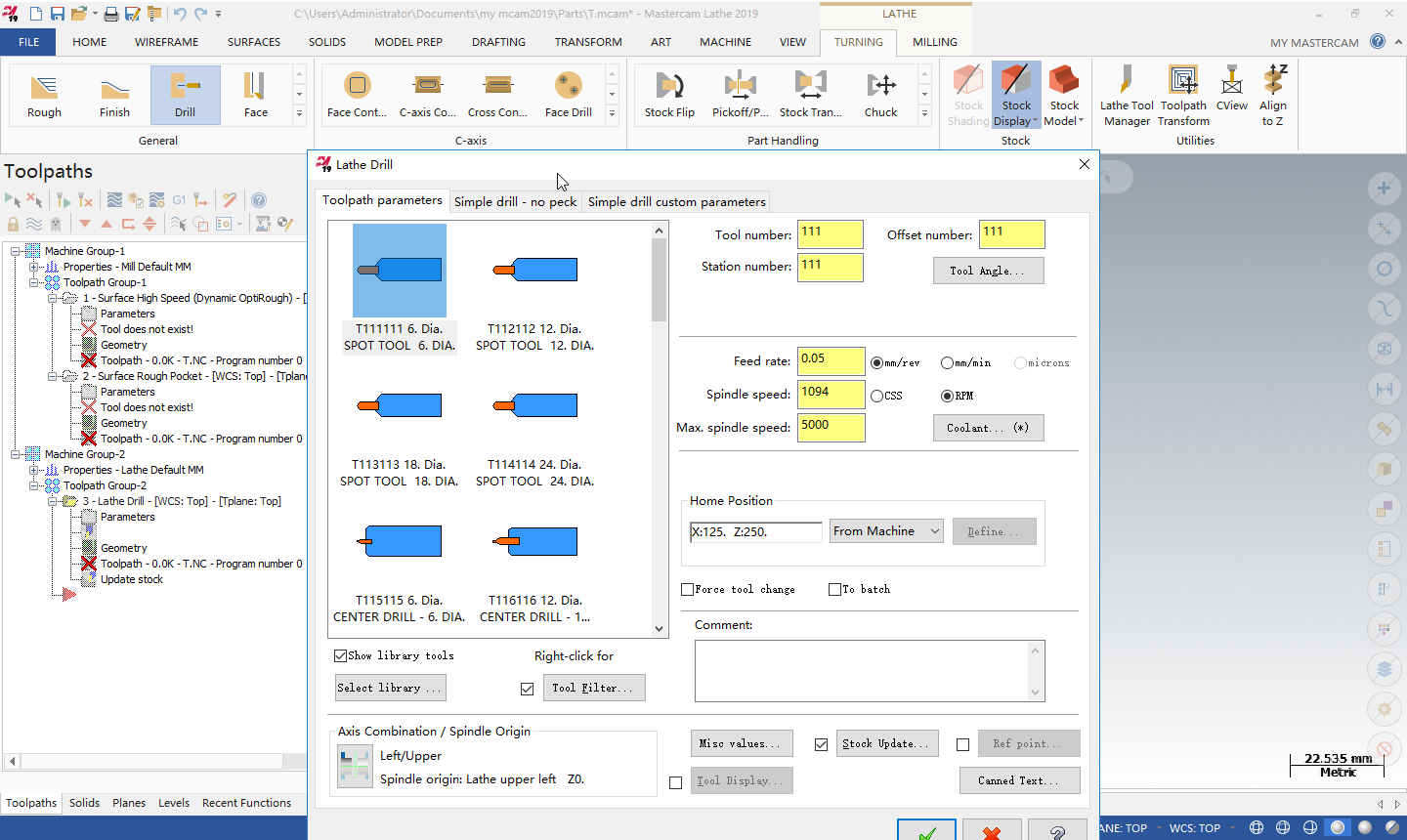Open Simple drill - no peck tab
This screenshot has height=840, width=1407.
(x=515, y=201)
